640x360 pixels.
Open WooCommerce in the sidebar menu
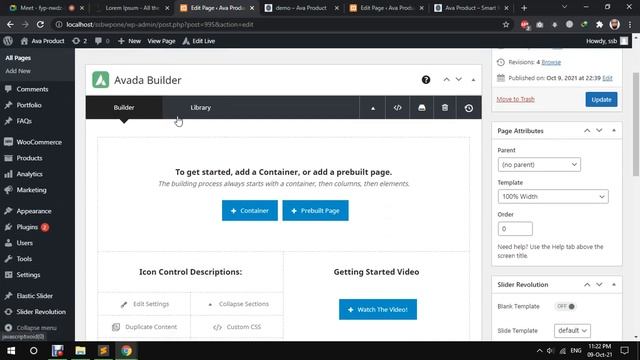(39, 142)
